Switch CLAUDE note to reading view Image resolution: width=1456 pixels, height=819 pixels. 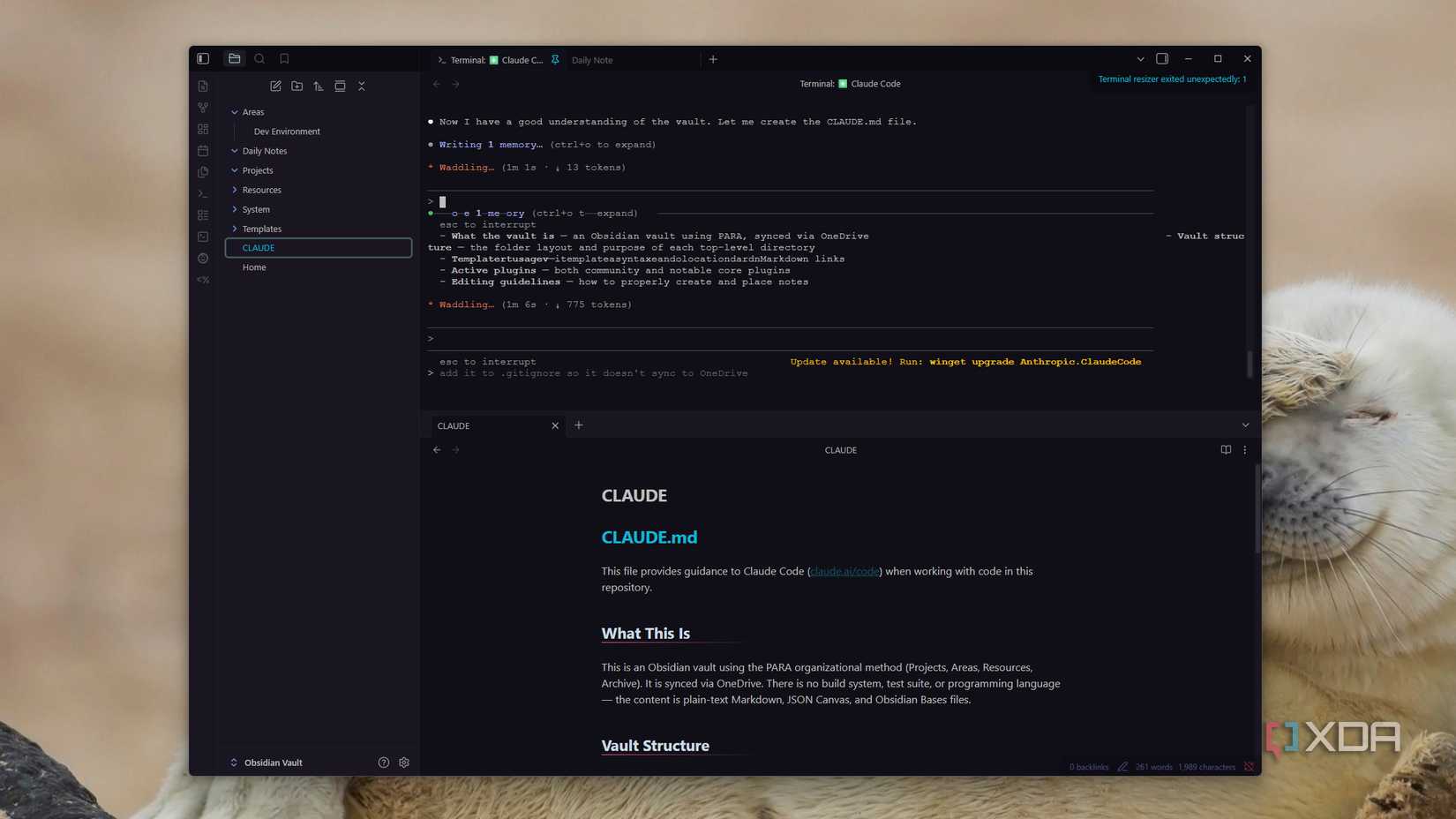[x=1226, y=450]
